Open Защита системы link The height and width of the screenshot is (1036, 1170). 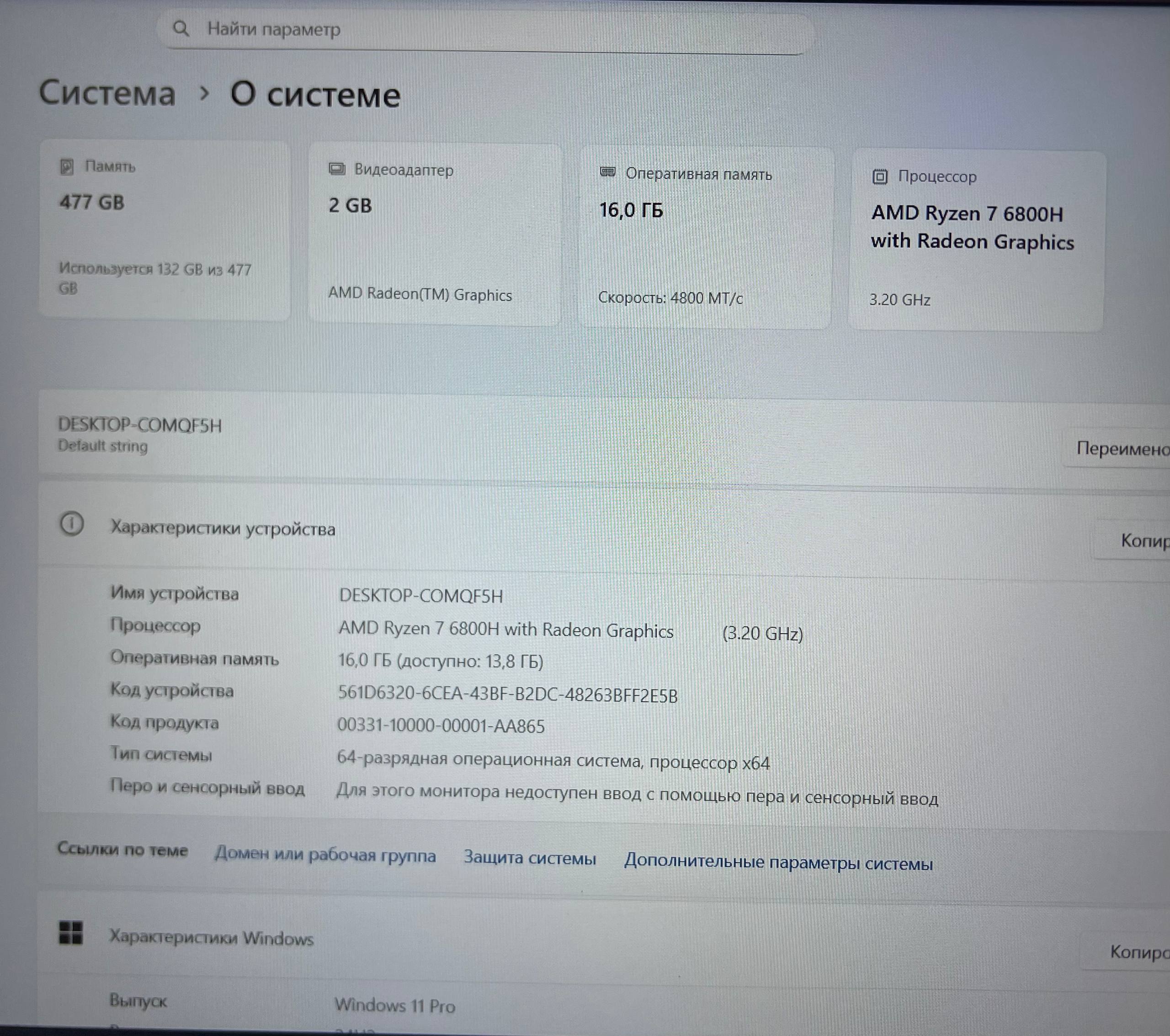(x=530, y=858)
